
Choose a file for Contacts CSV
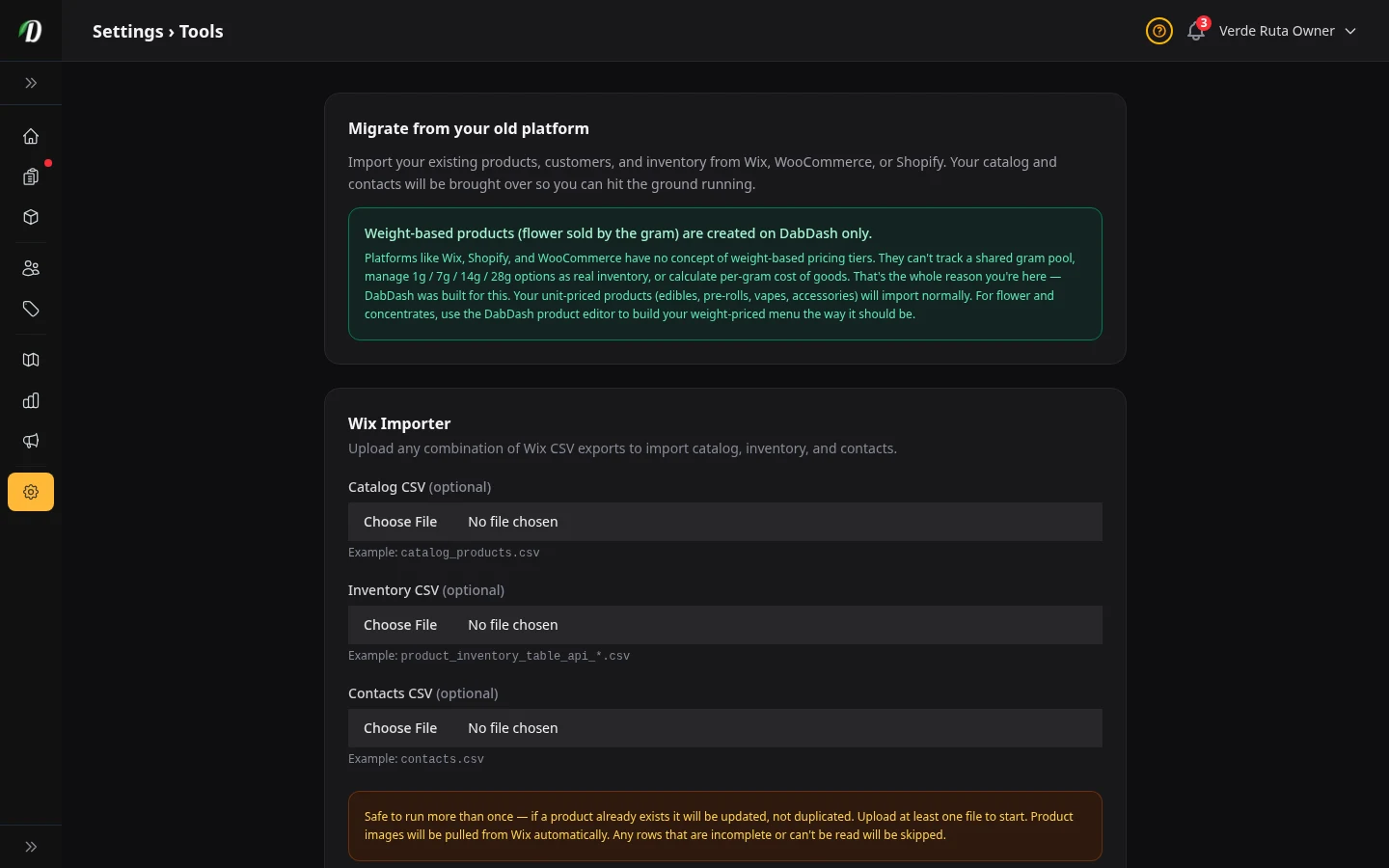(400, 728)
